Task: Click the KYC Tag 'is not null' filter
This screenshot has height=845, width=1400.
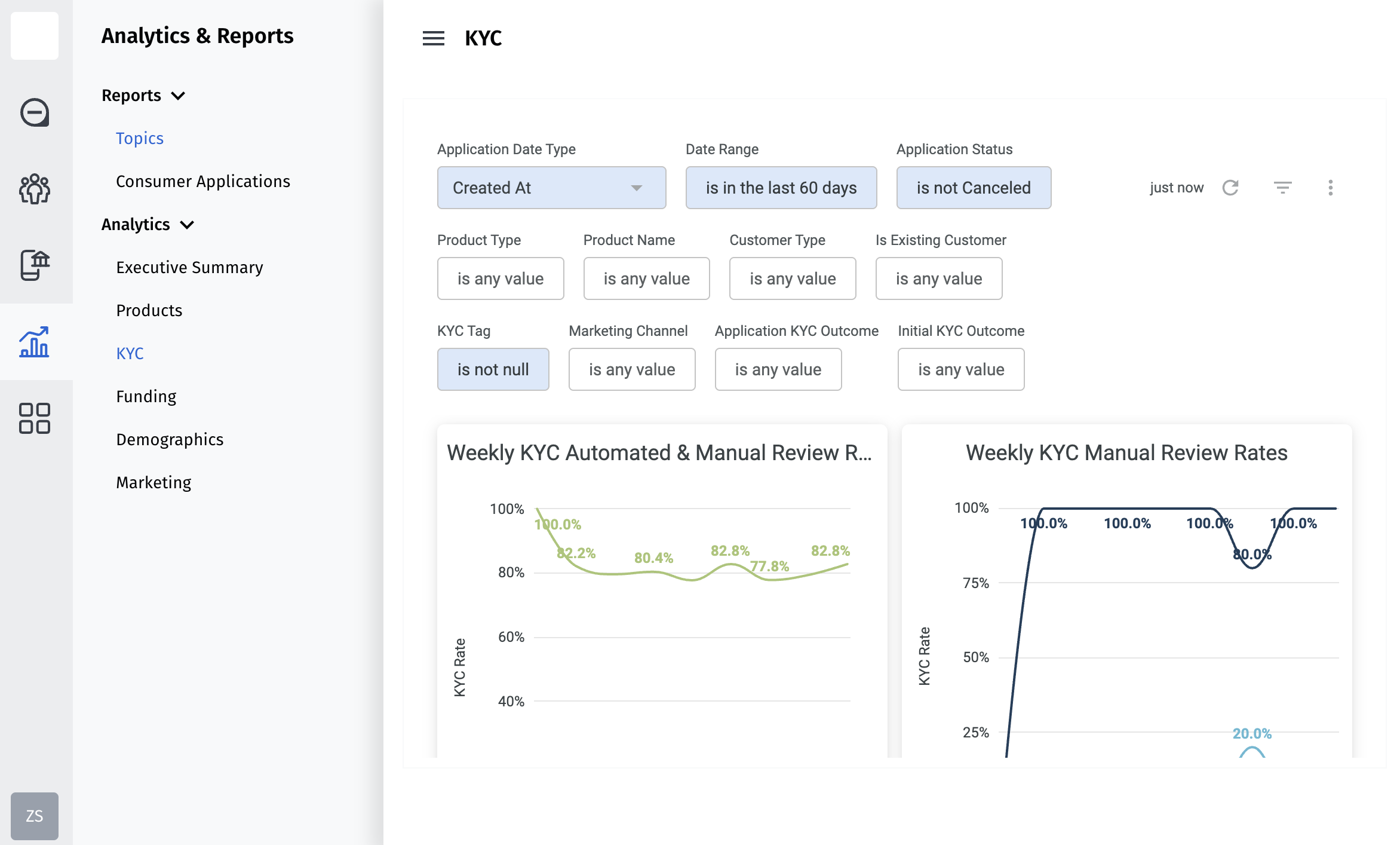Action: click(x=493, y=369)
